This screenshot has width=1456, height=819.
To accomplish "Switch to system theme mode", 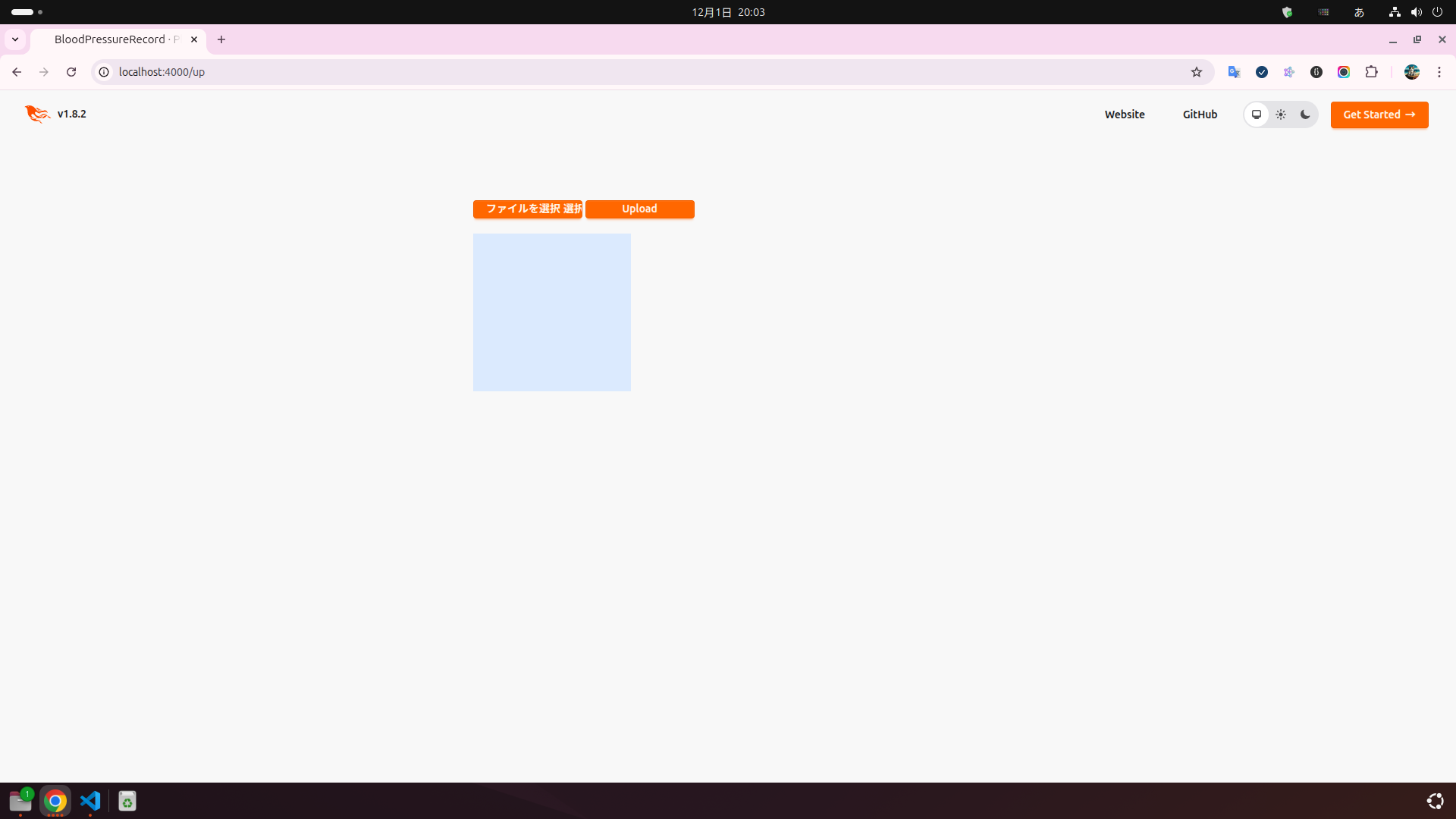I will click(1257, 115).
